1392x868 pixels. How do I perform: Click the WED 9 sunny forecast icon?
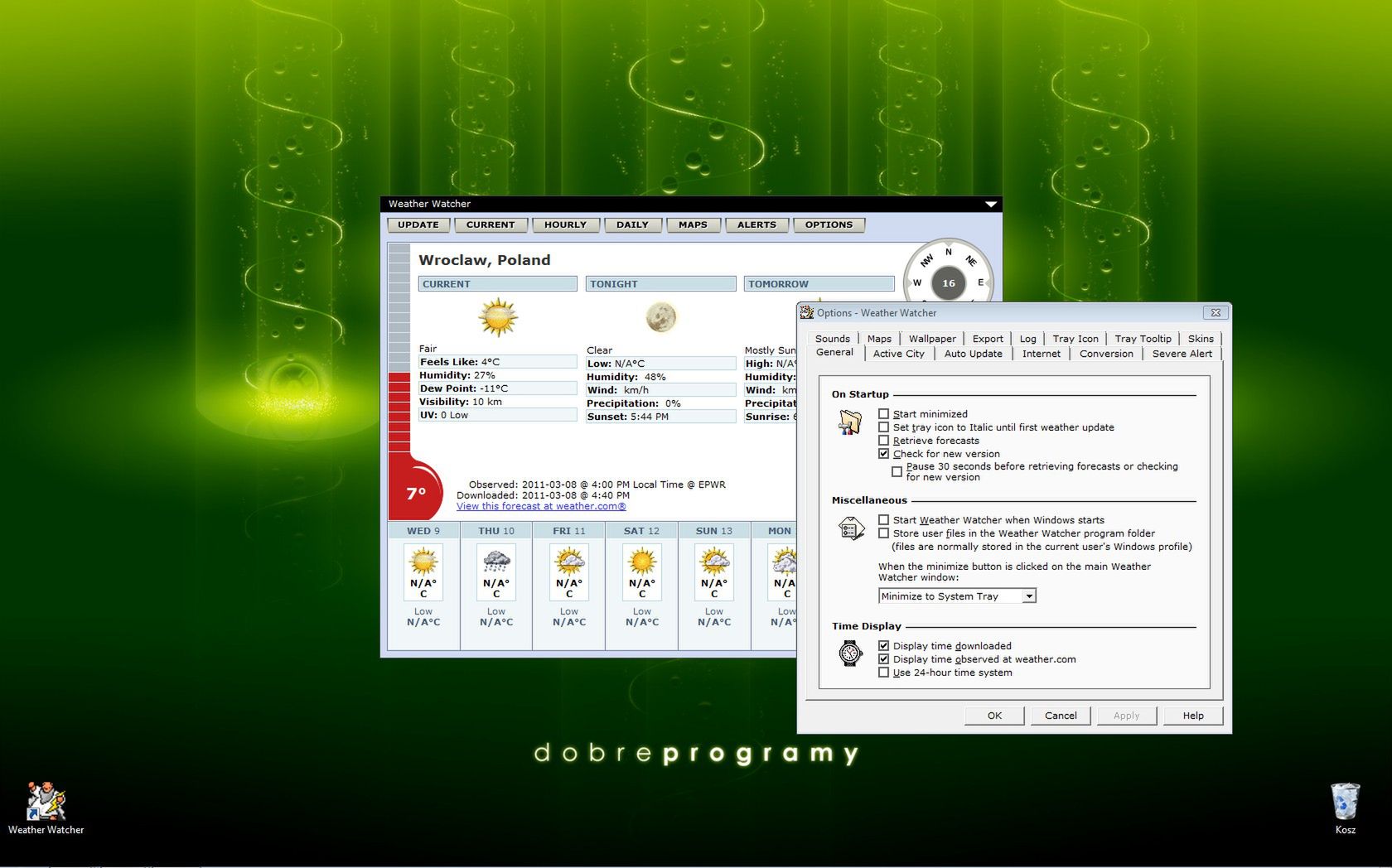pos(423,561)
